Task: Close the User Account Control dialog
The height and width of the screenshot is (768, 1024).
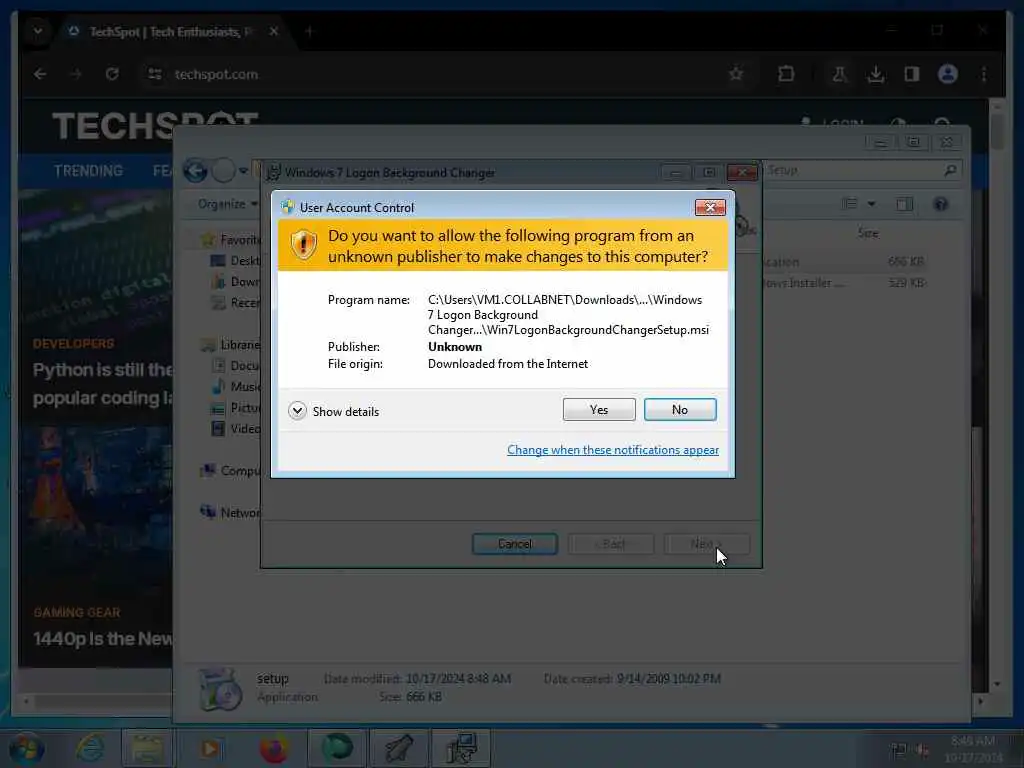Action: (x=710, y=207)
